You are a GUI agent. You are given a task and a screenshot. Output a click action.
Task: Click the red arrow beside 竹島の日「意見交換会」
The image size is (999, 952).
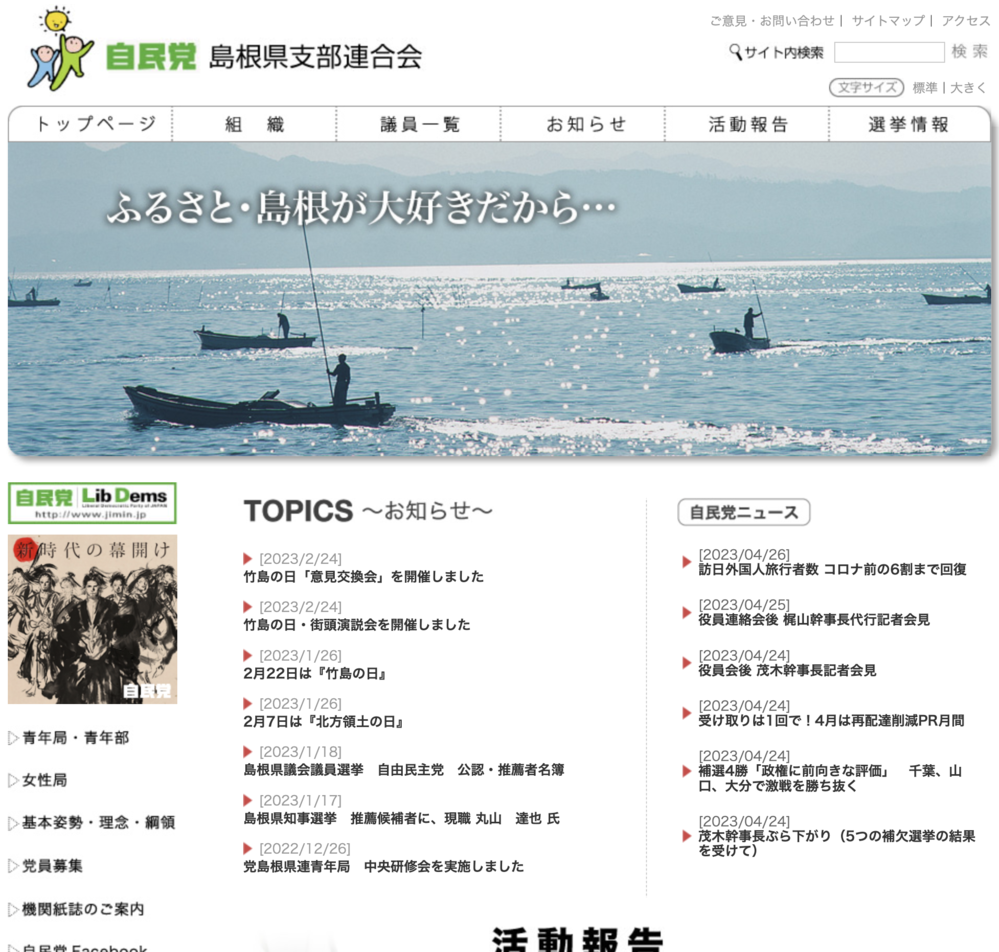click(248, 559)
